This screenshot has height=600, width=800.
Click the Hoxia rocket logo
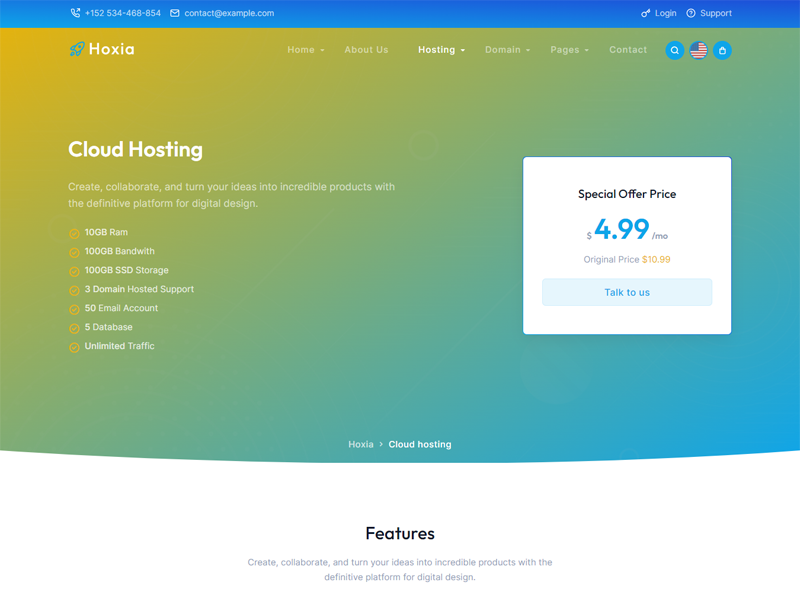pos(77,49)
